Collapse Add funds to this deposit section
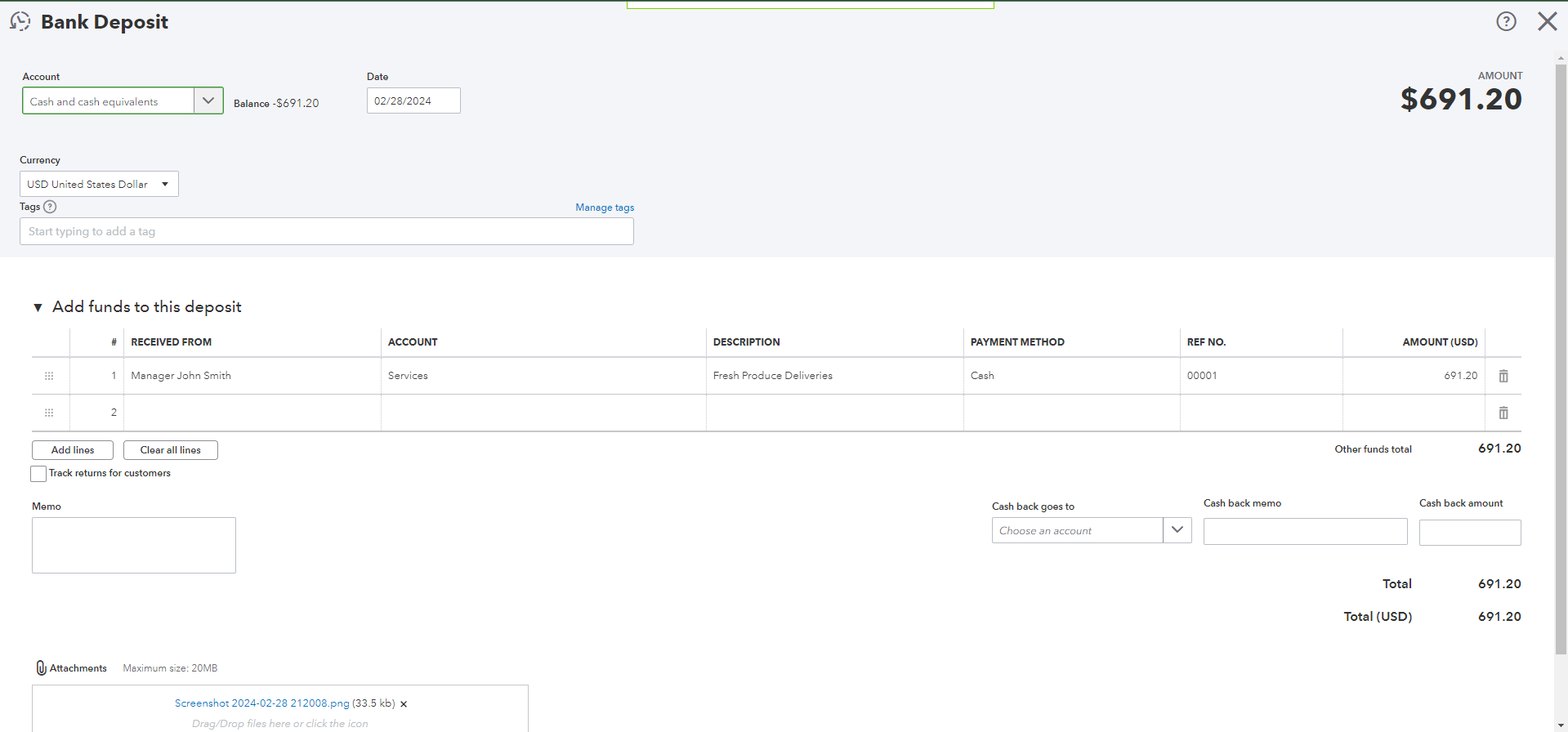 point(38,307)
